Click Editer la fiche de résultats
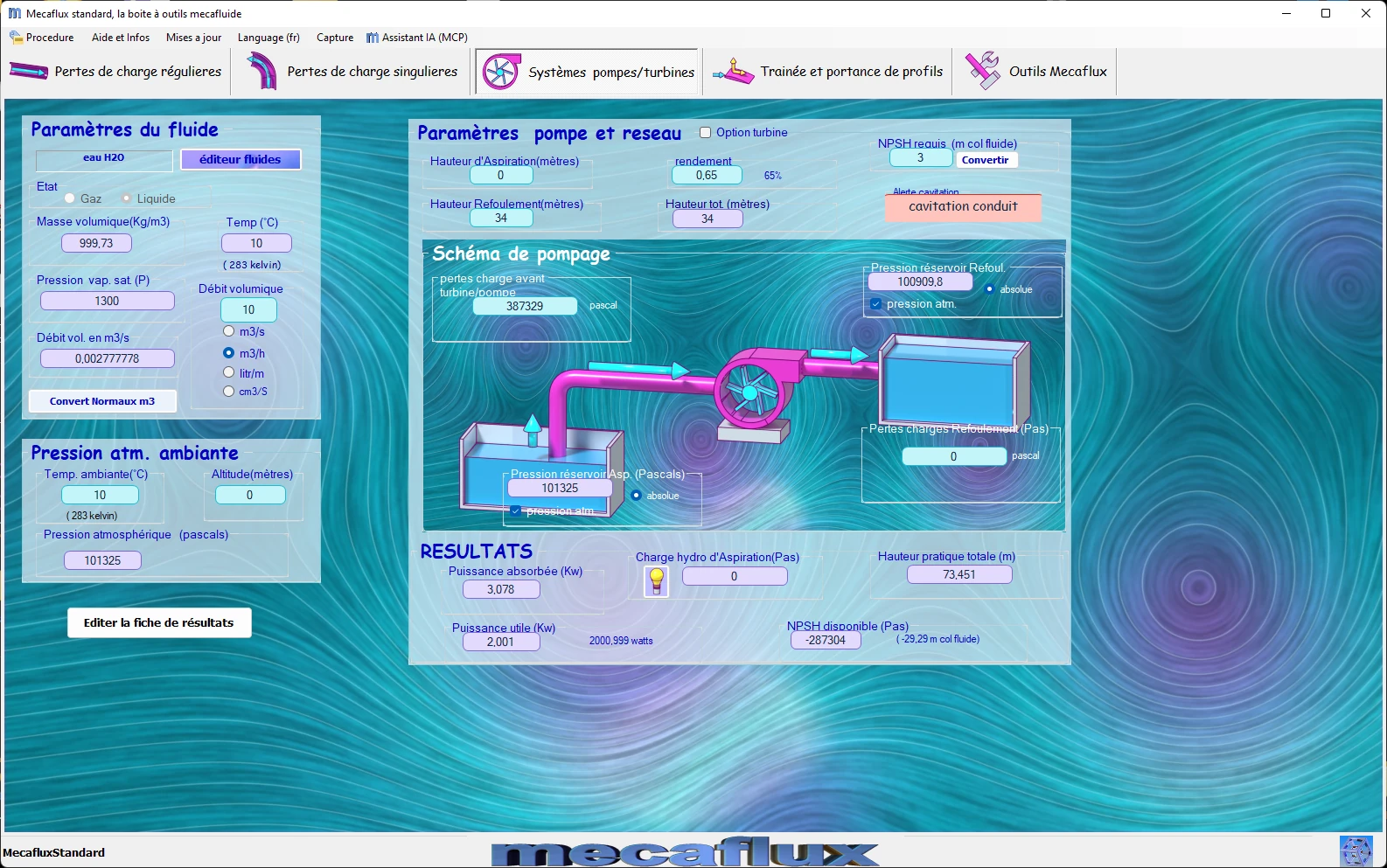Screen dimensions: 1387x868 coord(159,623)
